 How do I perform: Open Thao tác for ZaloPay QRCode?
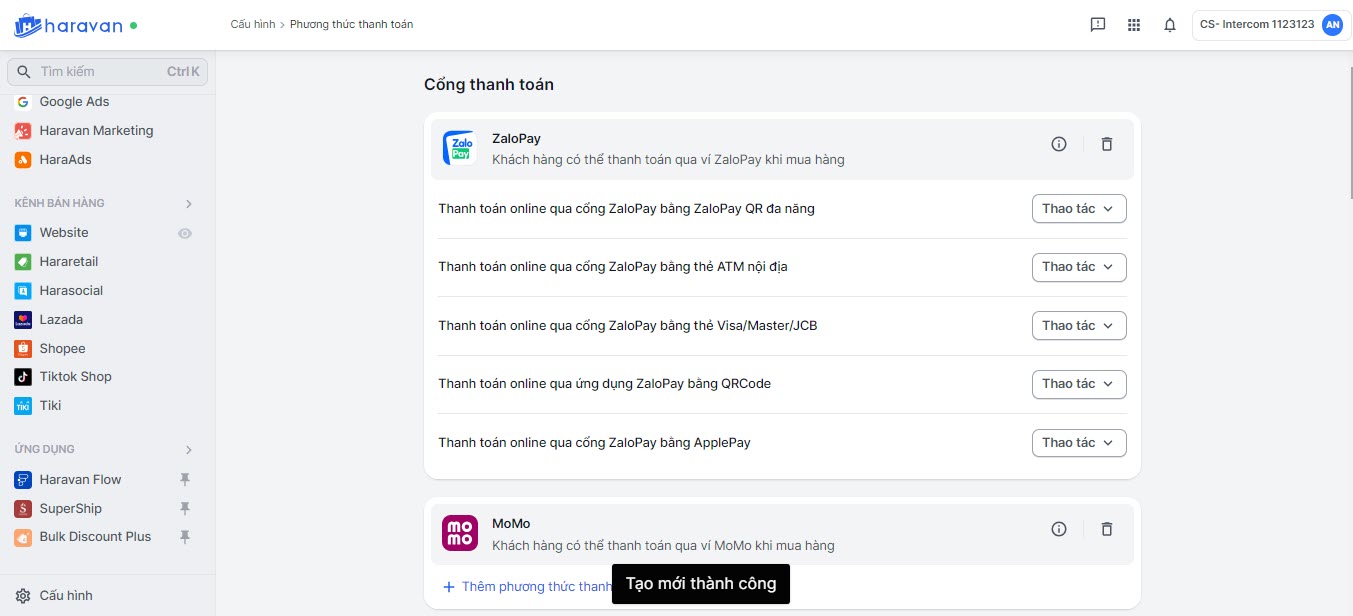1079,384
